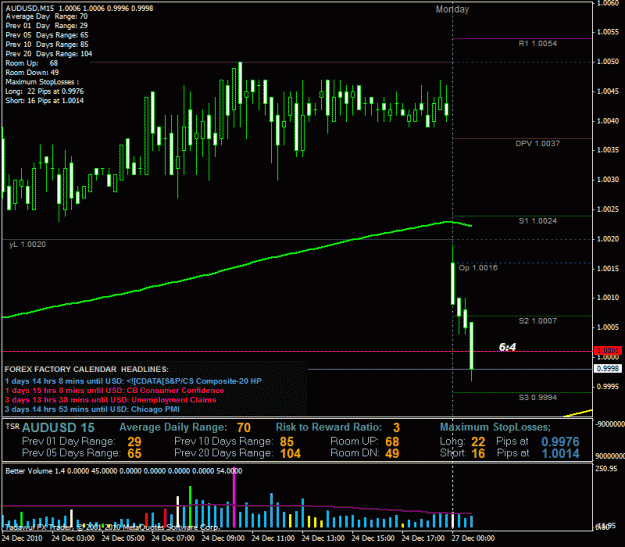This screenshot has width=625, height=547.
Task: Select the 'Room Up: 68' overlay line
Action: coord(32,63)
